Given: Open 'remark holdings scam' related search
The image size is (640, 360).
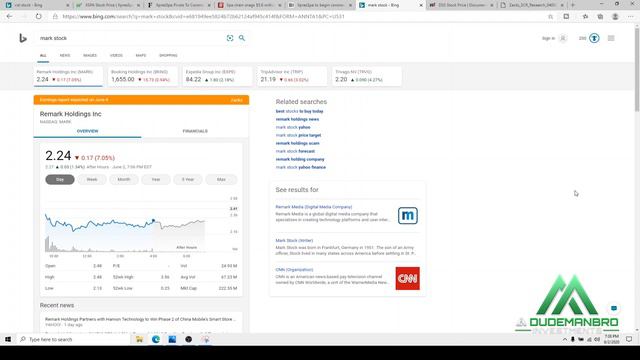Looking at the screenshot, I should [297, 143].
